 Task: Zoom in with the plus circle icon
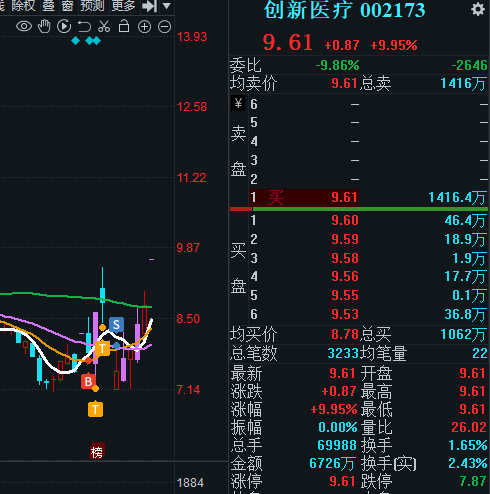[144, 27]
